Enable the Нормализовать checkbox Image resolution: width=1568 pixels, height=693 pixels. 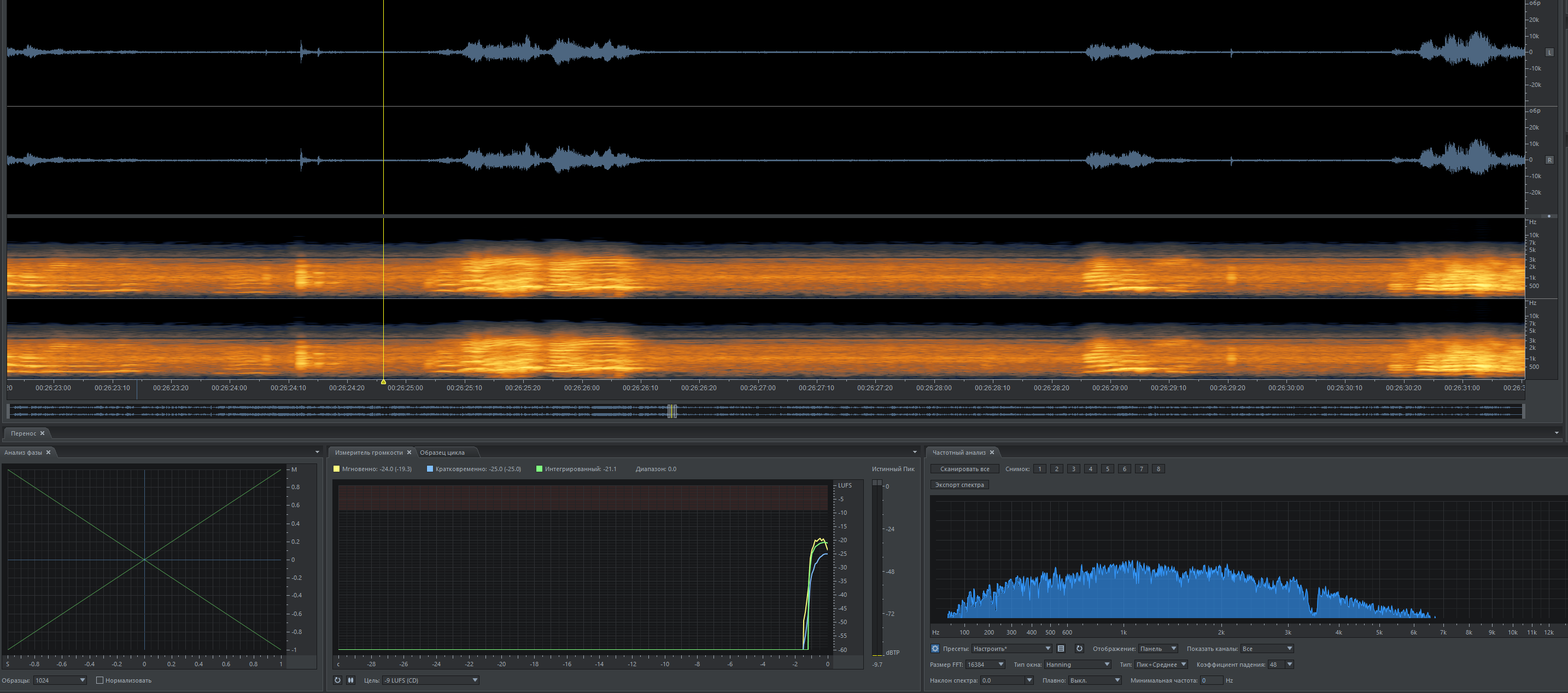click(x=100, y=680)
